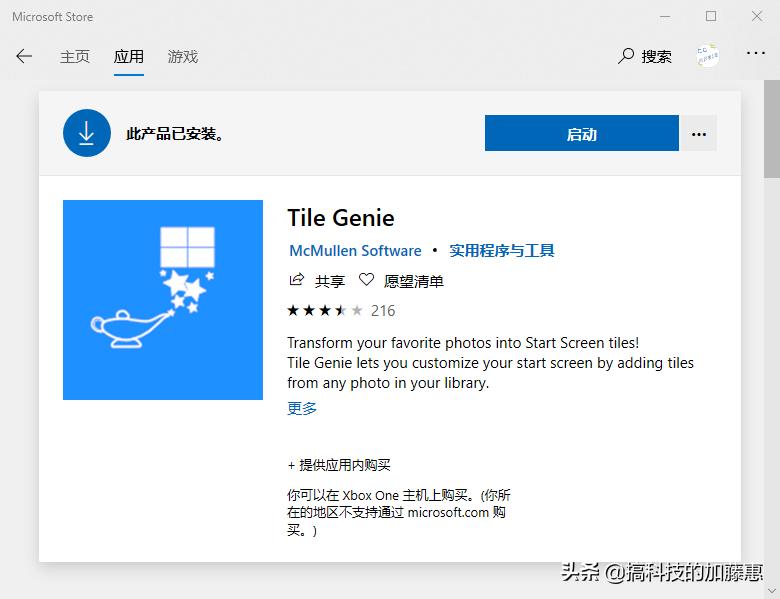This screenshot has width=780, height=599.
Task: Click the blue download circle icon
Action: pyautogui.click(x=87, y=133)
